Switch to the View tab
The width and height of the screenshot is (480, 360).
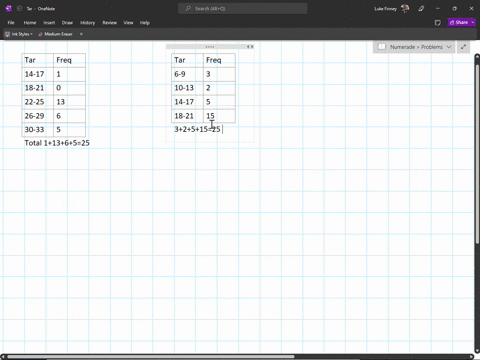click(128, 23)
